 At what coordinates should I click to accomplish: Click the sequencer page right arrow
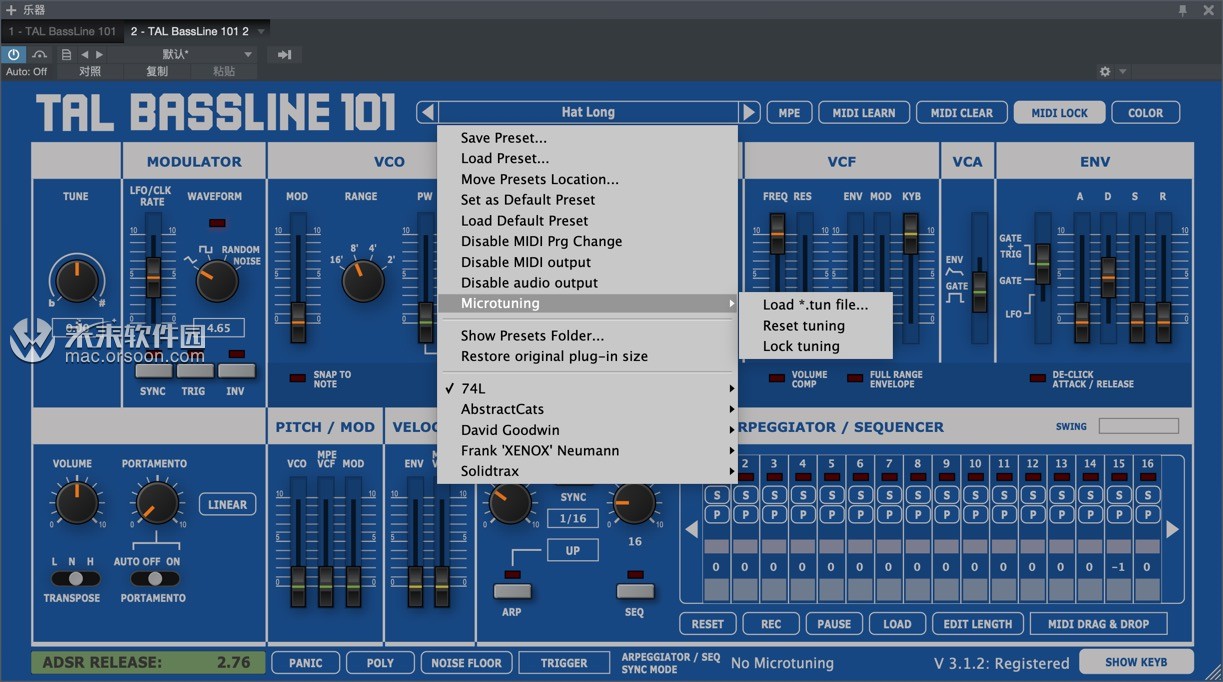[x=1173, y=529]
